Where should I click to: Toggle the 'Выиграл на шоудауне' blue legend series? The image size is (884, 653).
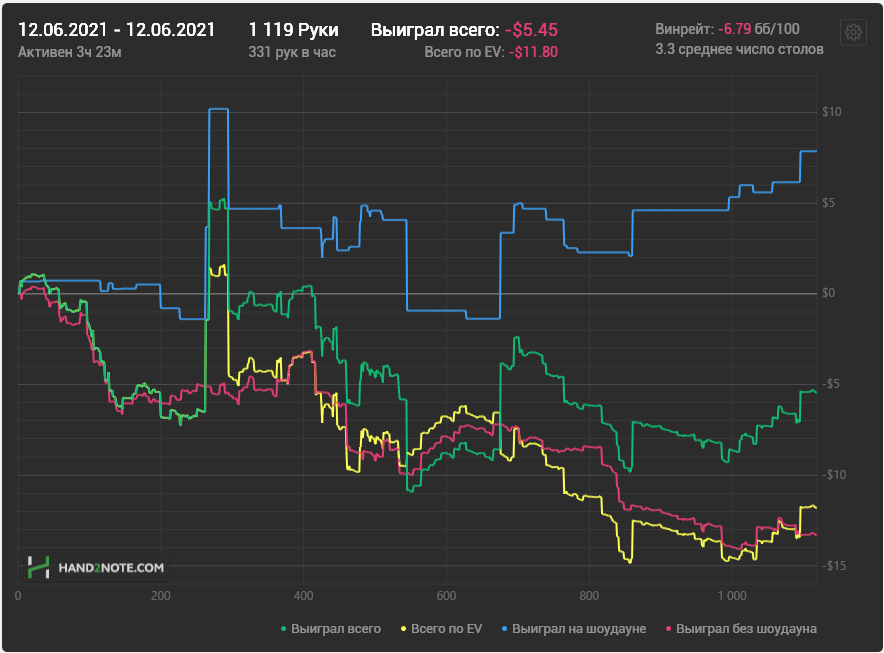574,629
